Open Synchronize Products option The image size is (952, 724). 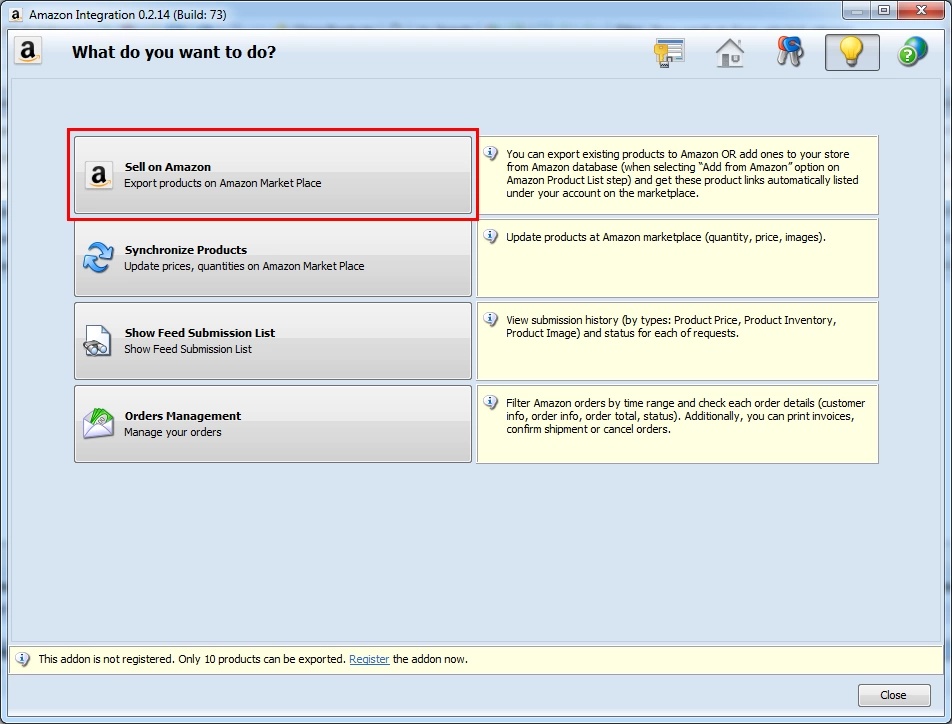273,258
